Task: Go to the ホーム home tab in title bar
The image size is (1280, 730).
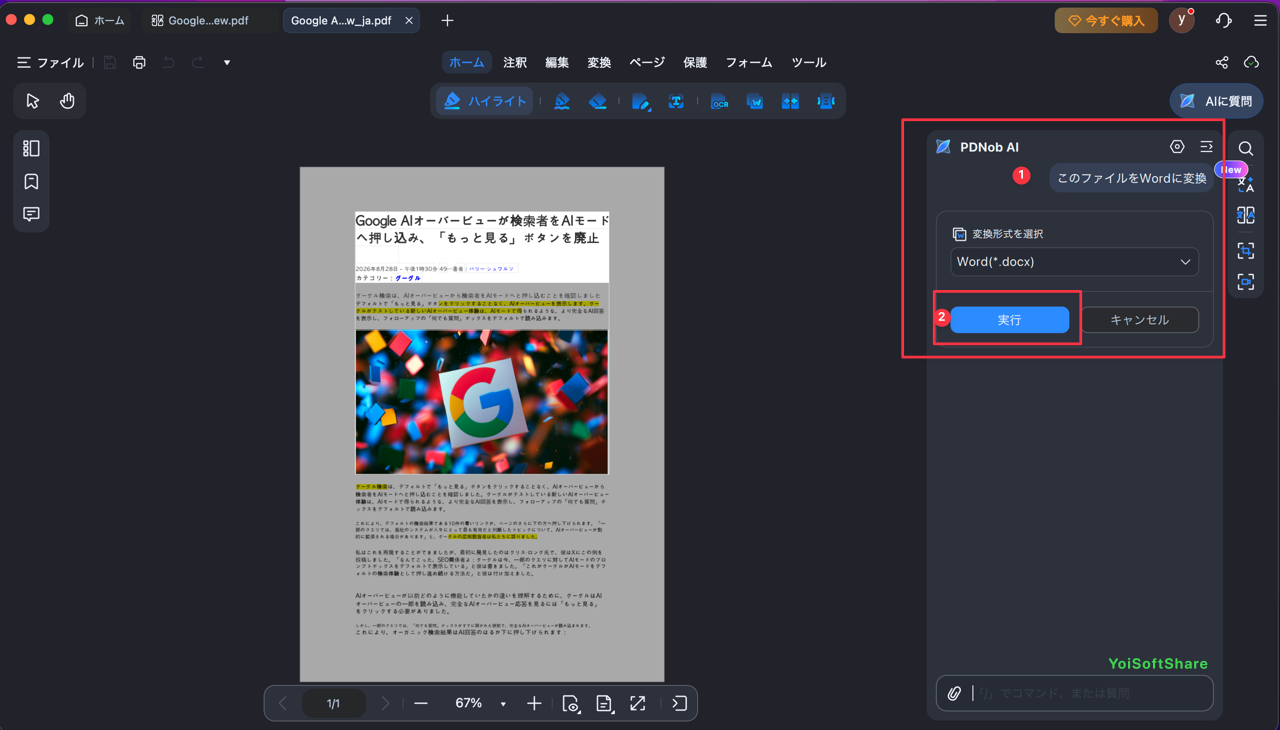Action: point(100,20)
